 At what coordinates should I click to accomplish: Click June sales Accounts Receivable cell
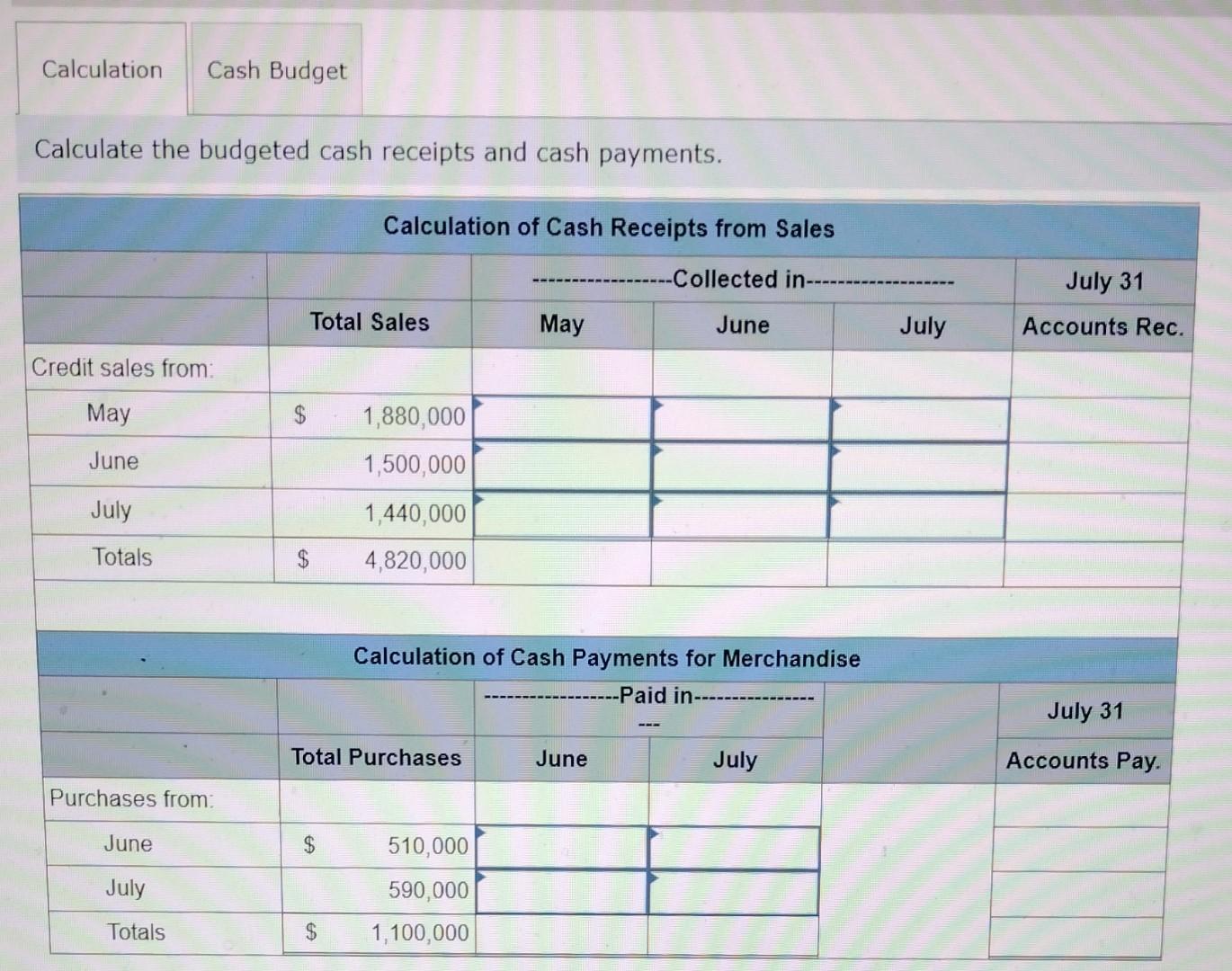click(1099, 468)
